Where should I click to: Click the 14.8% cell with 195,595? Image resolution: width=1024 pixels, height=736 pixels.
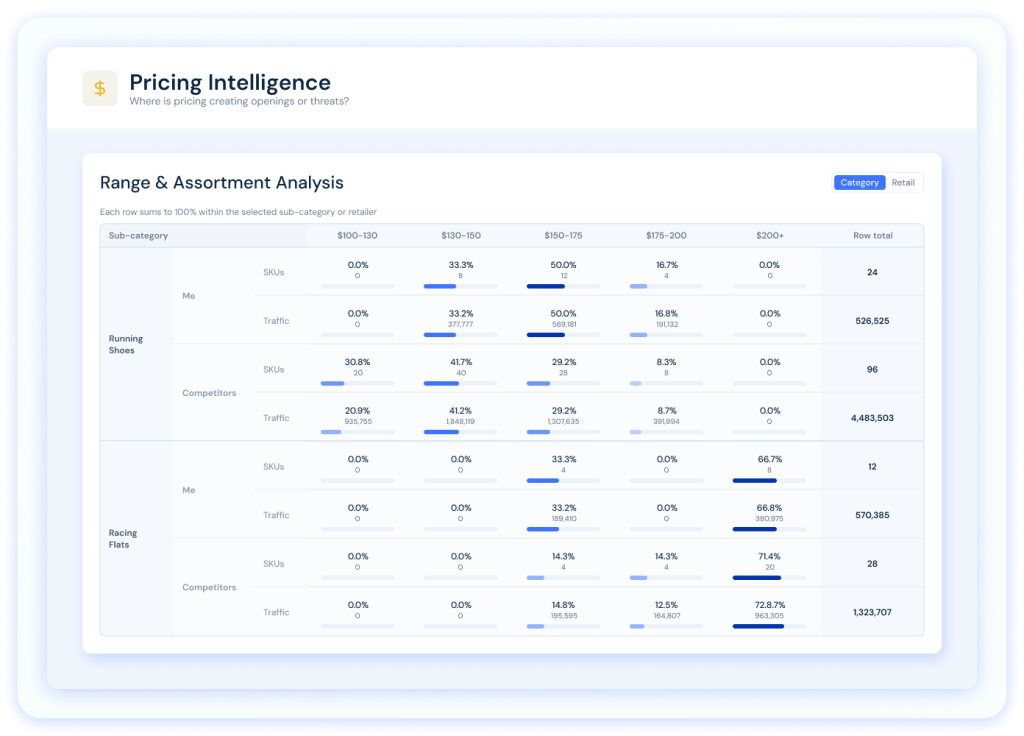pyautogui.click(x=564, y=611)
